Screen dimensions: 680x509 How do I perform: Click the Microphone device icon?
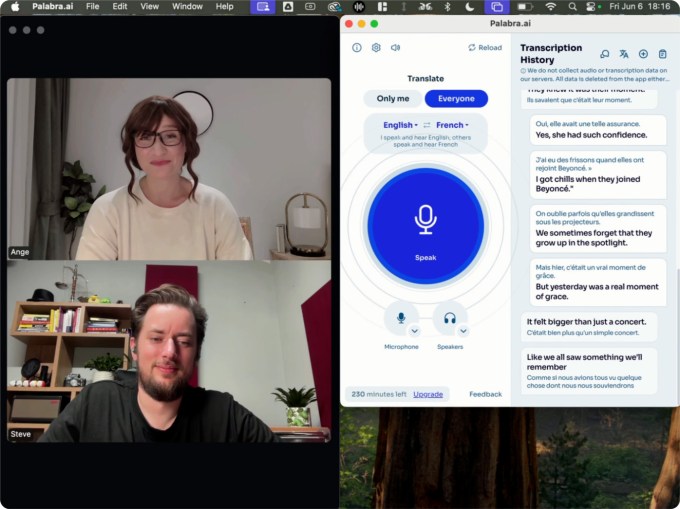(x=401, y=318)
